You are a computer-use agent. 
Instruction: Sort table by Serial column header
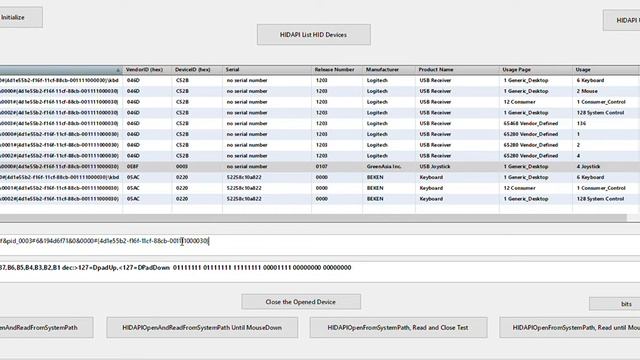point(267,70)
